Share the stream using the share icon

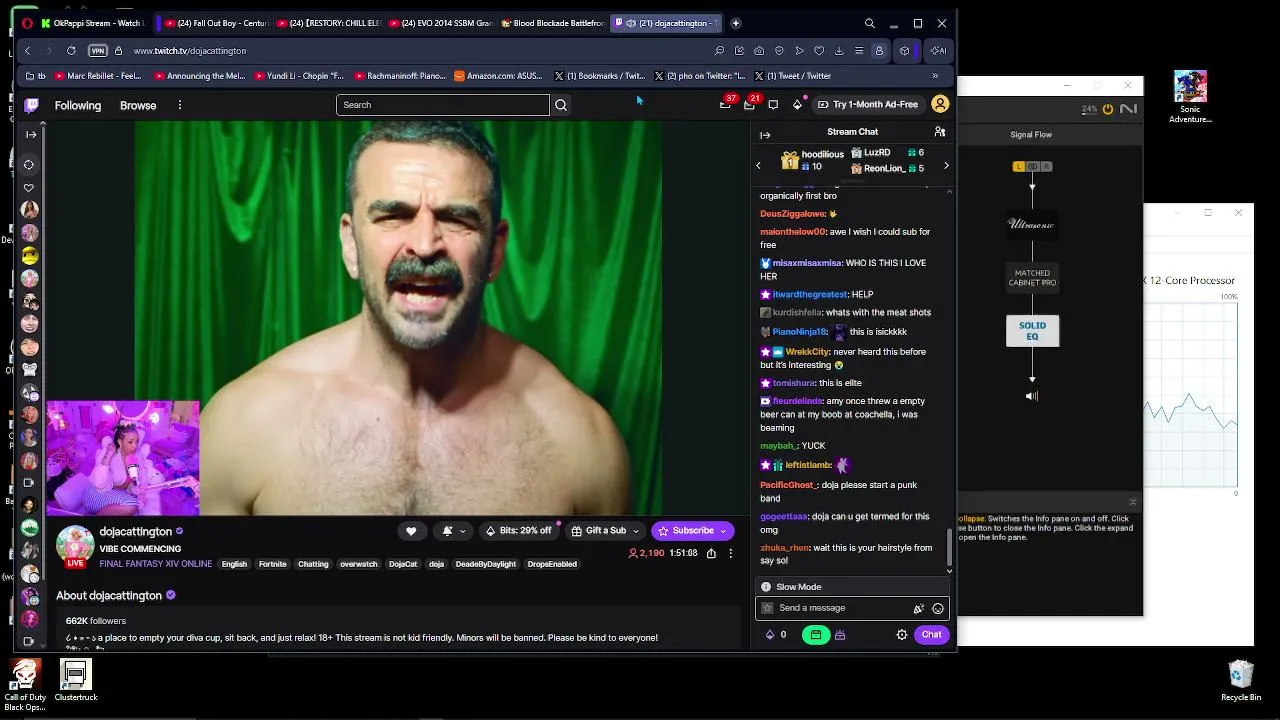point(711,553)
